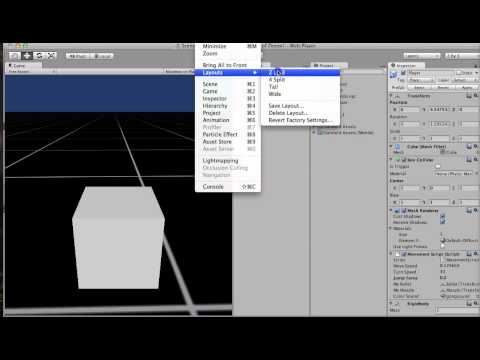Choose Bring All to Front
This screenshot has height=360, width=480.
[228, 65]
